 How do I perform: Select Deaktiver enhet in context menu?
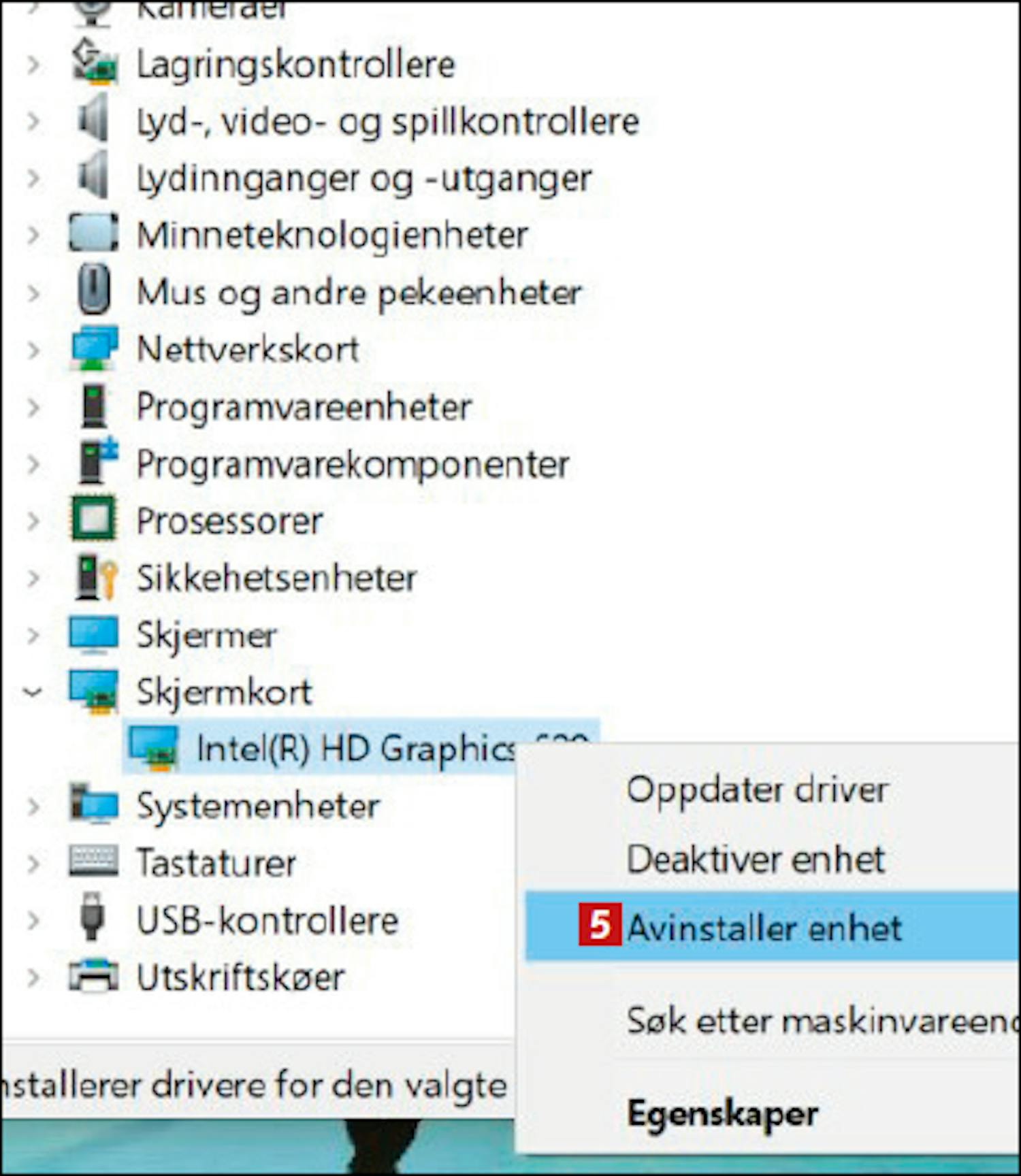[x=756, y=859]
